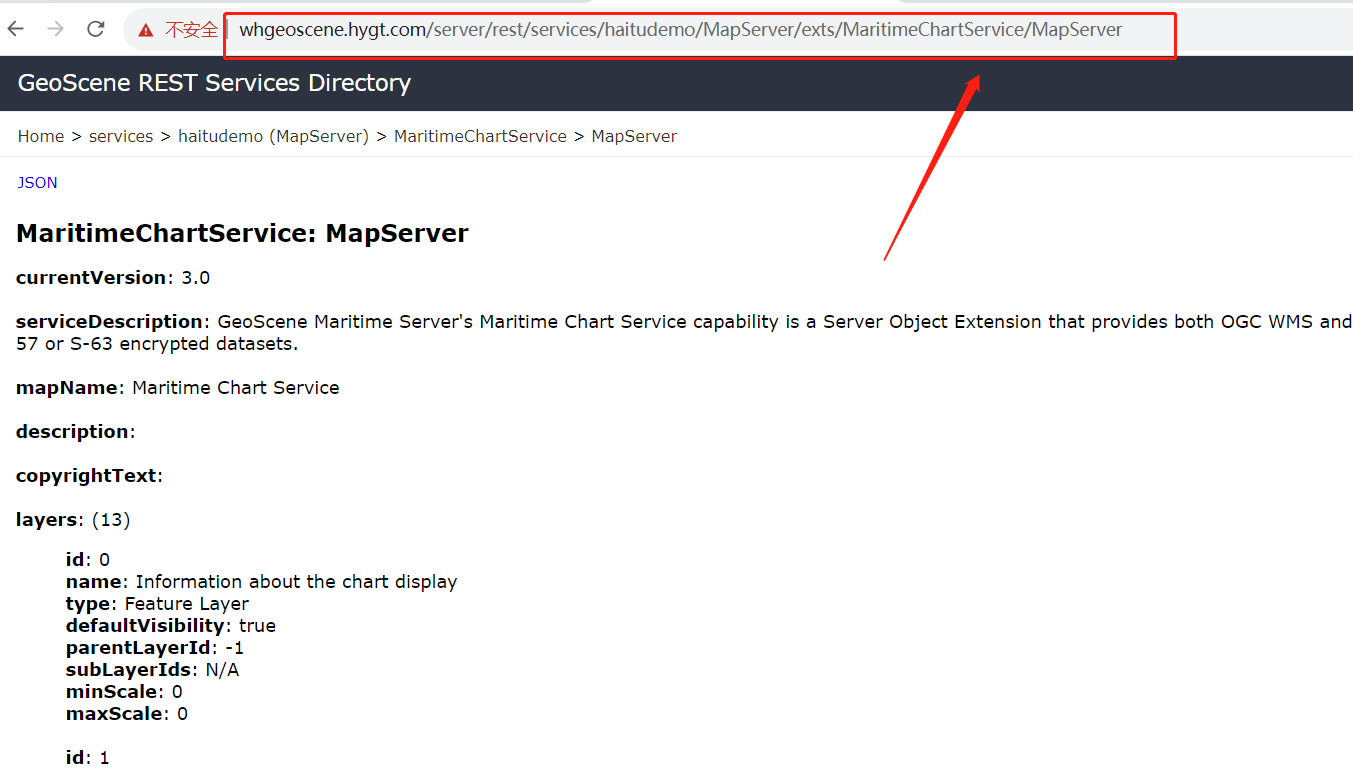Click the subLayerIds: N/A line

[153, 670]
